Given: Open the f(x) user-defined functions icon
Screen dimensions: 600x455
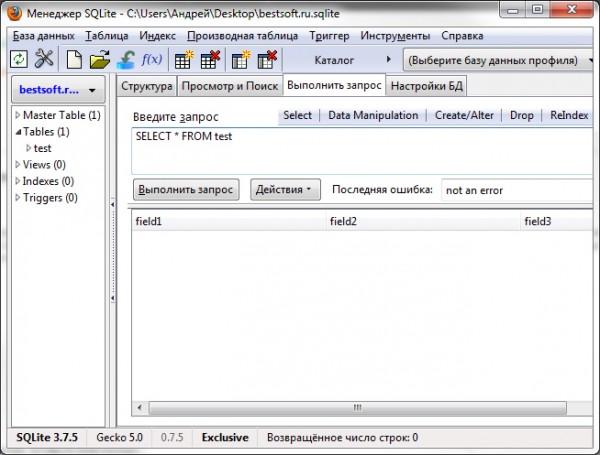Looking at the screenshot, I should tap(152, 59).
